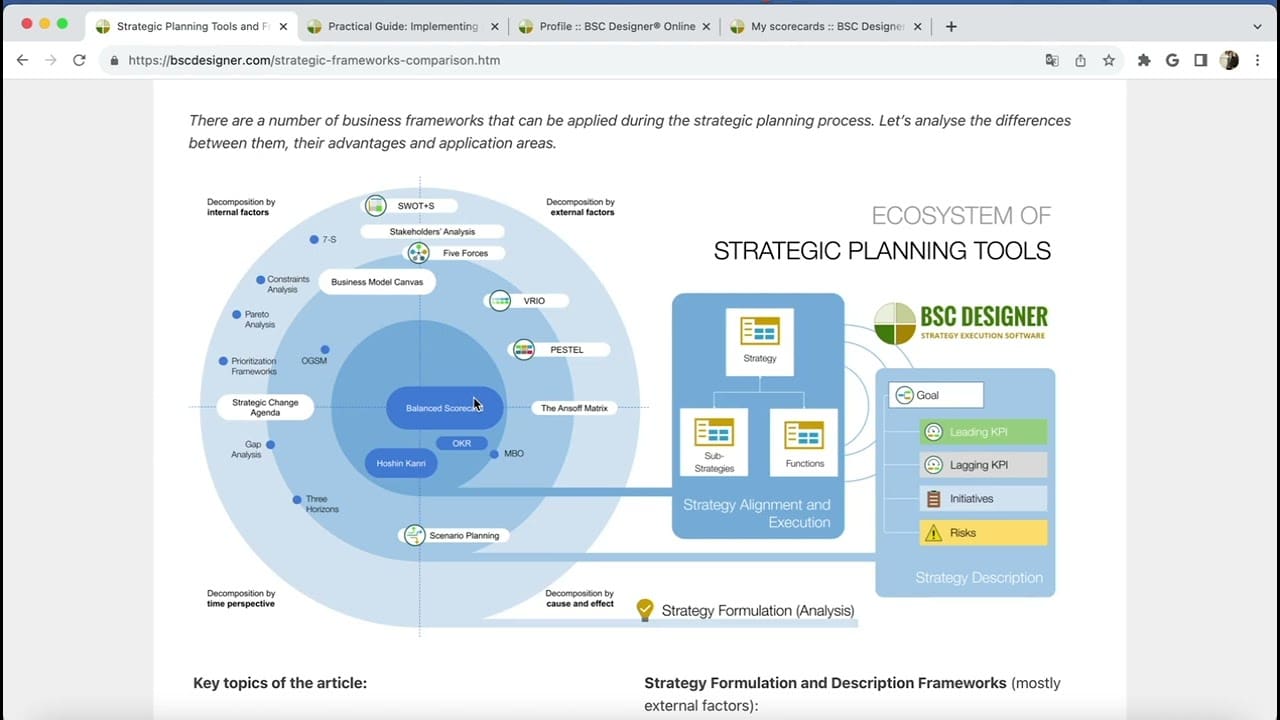This screenshot has width=1280, height=720.
Task: Open the translate page icon in address bar
Action: [x=1052, y=60]
